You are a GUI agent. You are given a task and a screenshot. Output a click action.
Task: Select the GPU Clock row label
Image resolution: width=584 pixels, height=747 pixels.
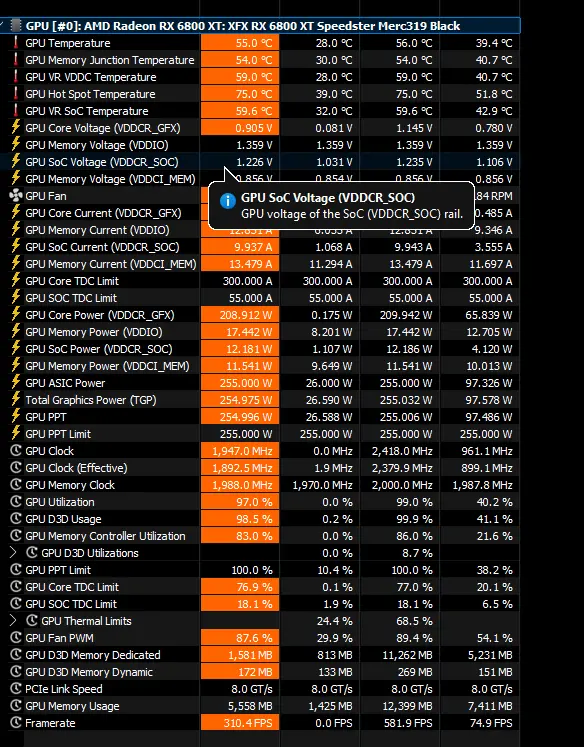pos(50,451)
